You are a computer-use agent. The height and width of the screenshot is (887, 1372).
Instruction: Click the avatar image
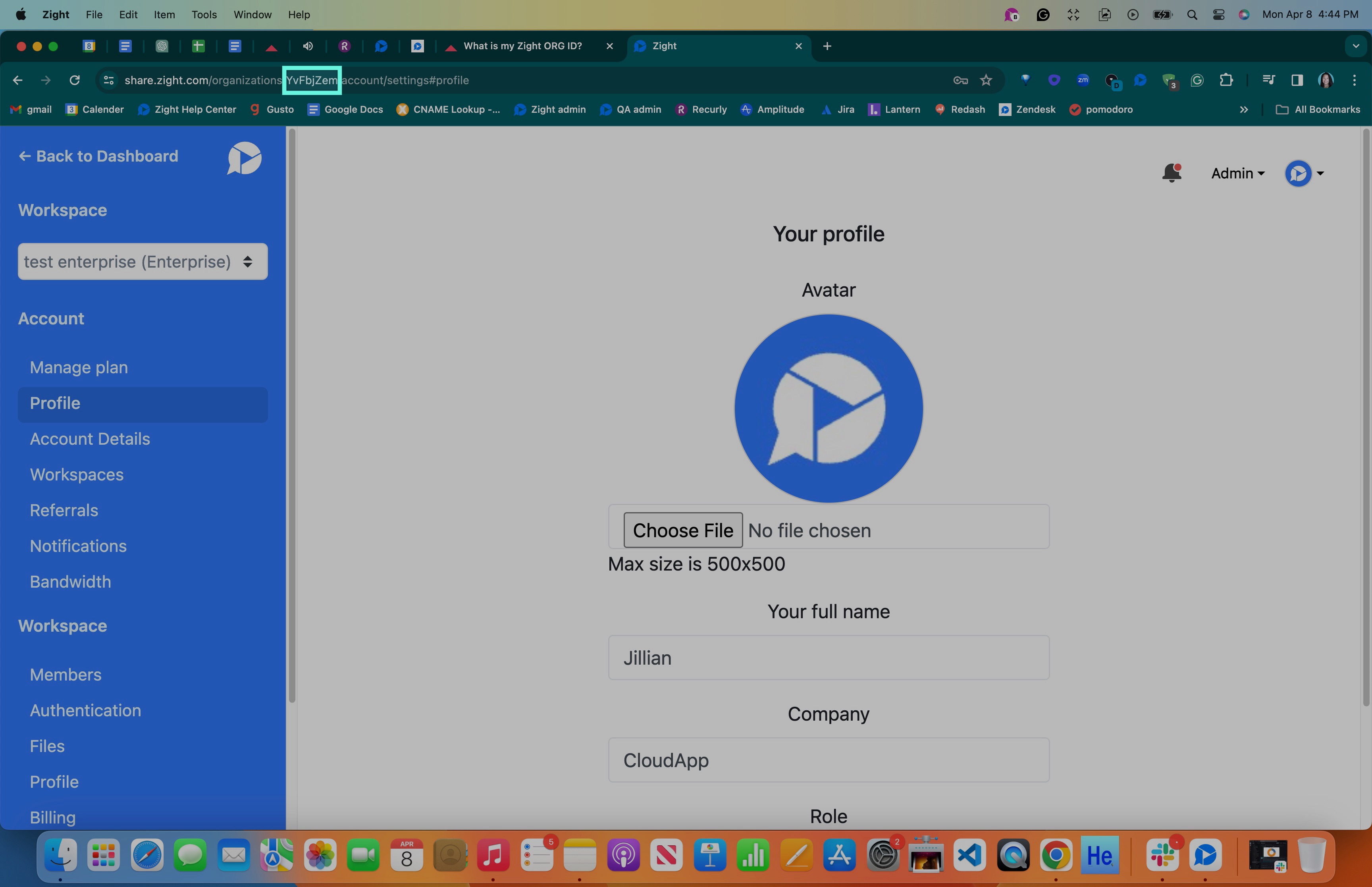[829, 409]
